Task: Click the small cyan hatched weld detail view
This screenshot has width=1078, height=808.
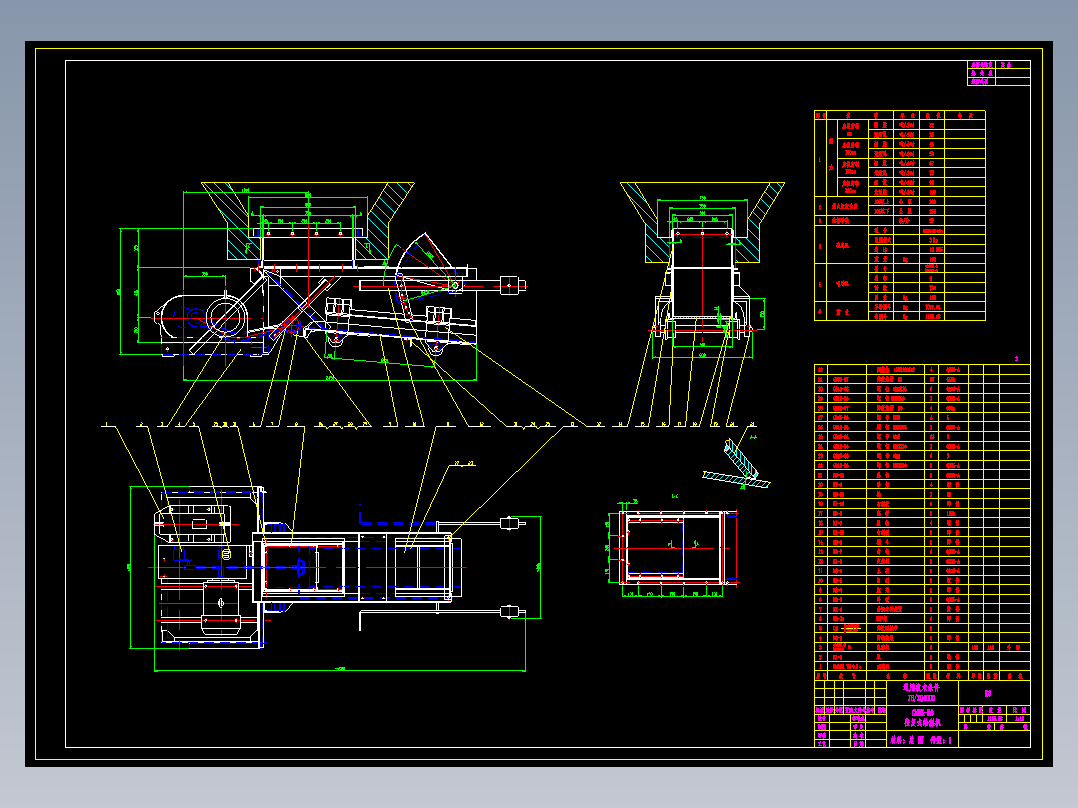Action: coord(736,466)
